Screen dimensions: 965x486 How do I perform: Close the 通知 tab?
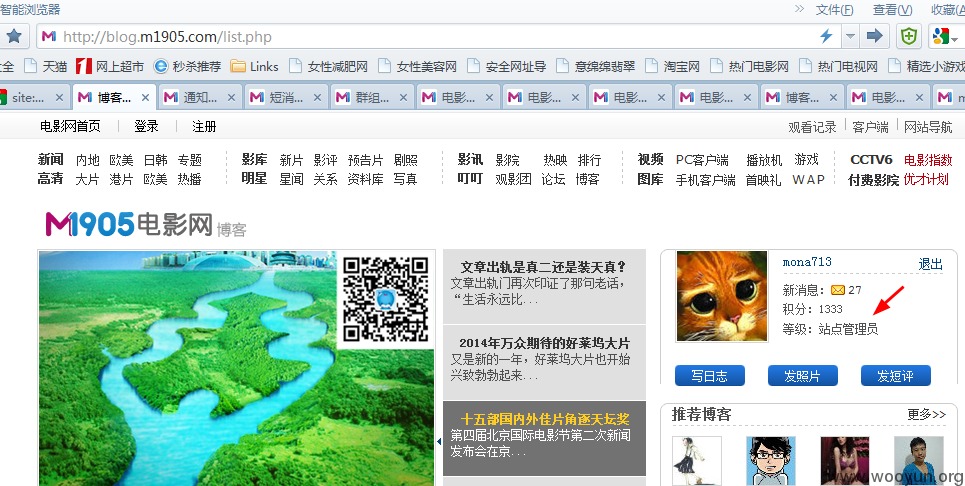(231, 97)
